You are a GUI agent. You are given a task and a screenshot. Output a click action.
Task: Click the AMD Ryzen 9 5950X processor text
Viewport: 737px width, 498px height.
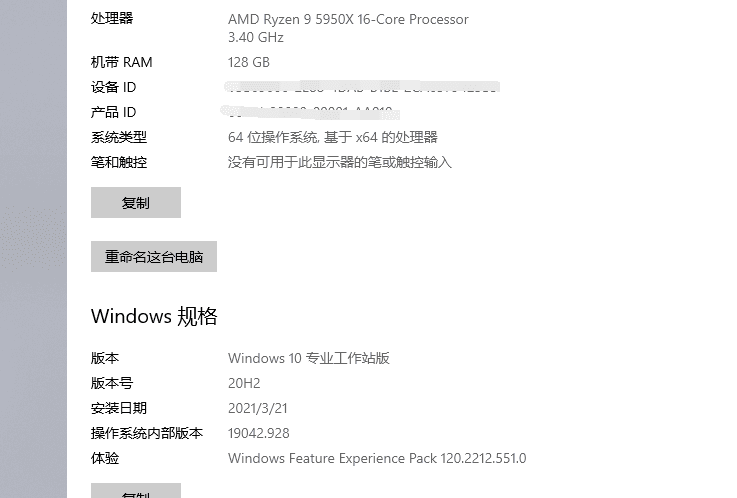pyautogui.click(x=348, y=19)
